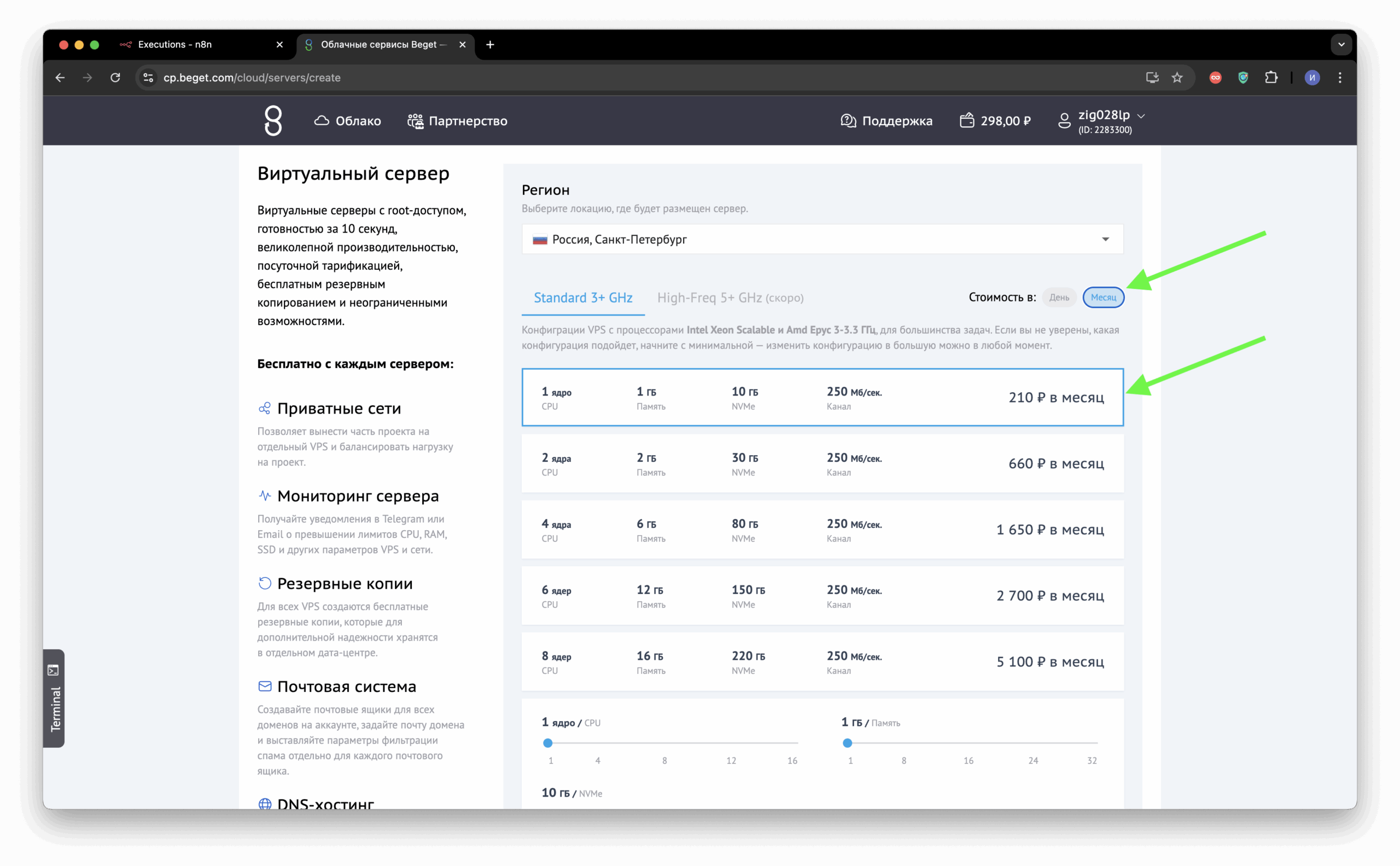Open the Terminal side panel
1400x866 pixels.
click(x=54, y=698)
